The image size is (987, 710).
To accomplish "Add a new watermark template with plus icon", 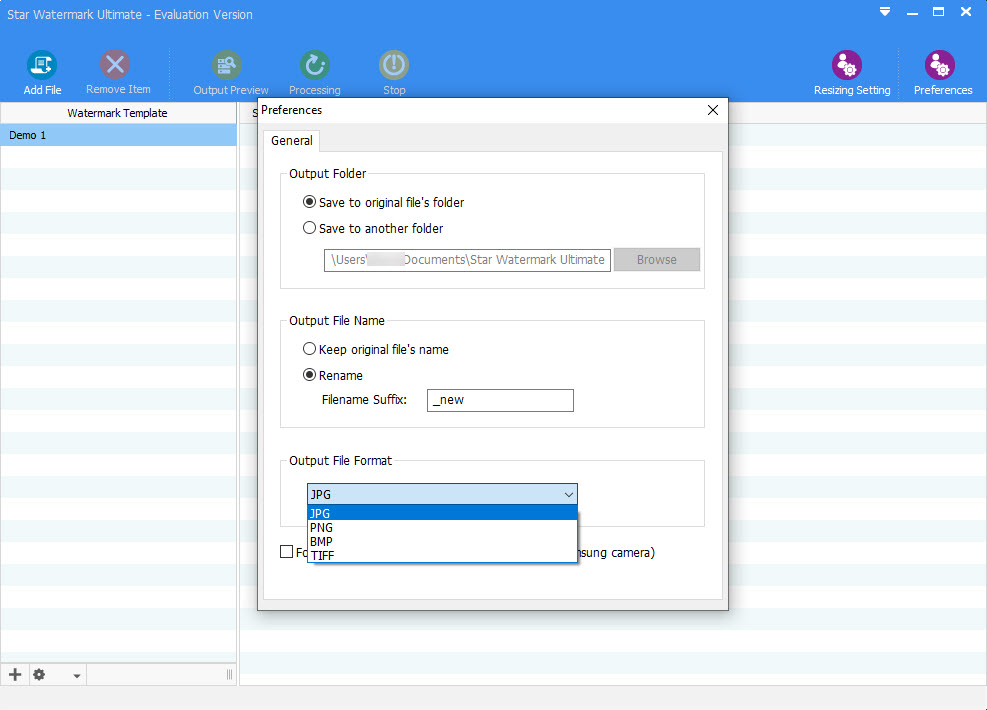I will click(15, 675).
